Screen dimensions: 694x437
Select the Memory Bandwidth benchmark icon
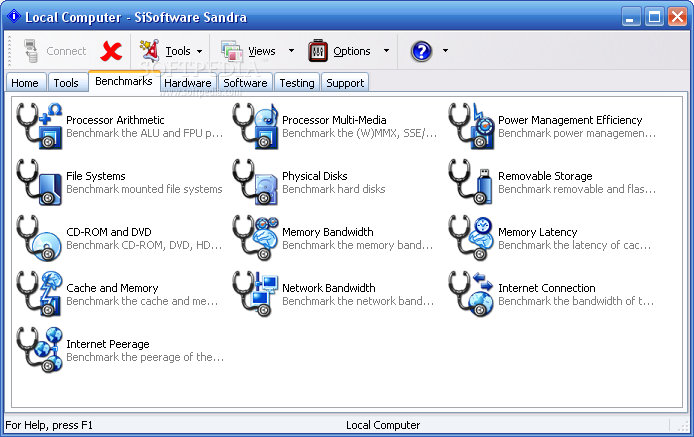tap(255, 238)
